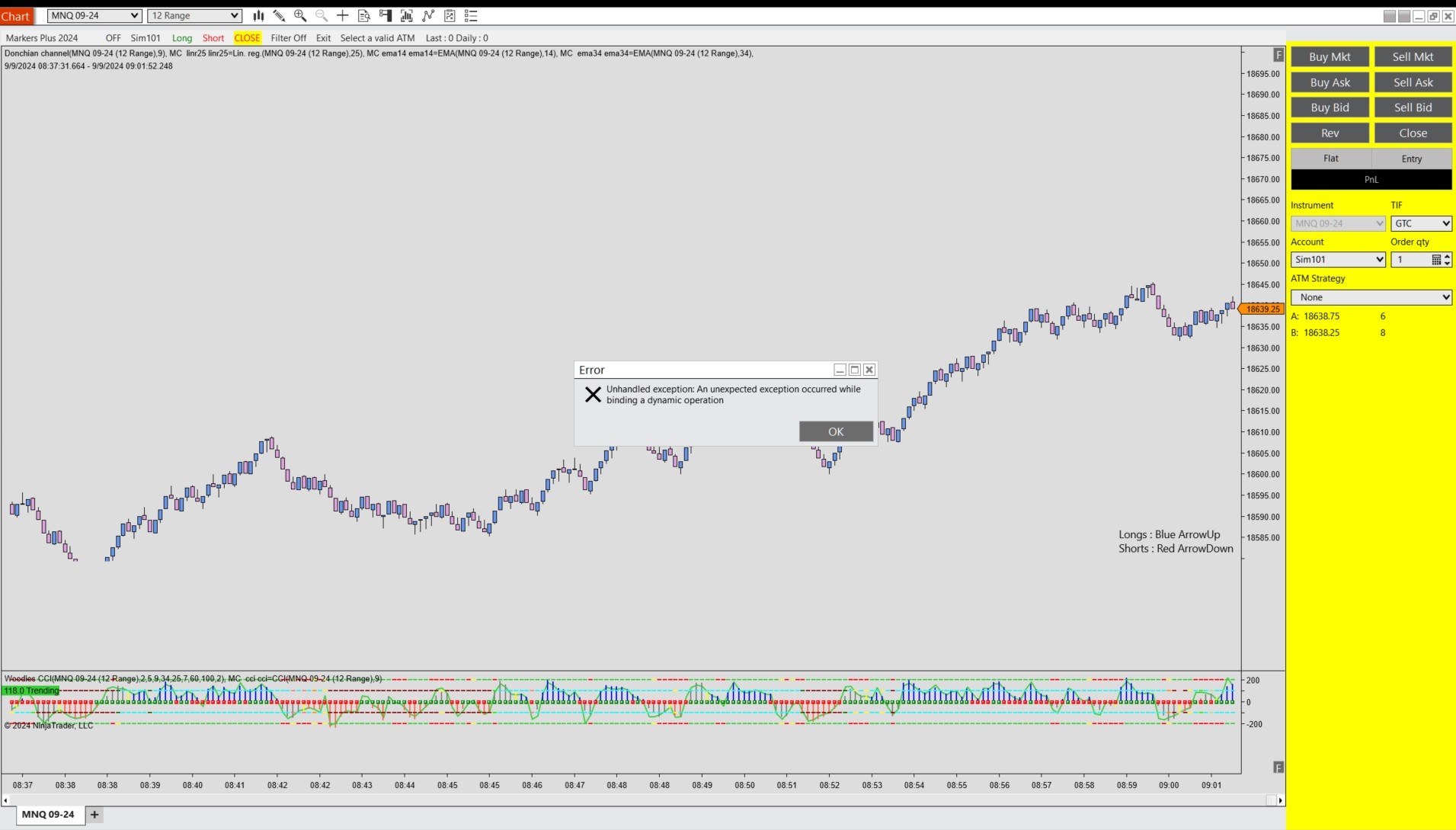Screen dimensions: 1456x830
Task: Open the Drawing Tools pencil icon
Action: coord(280,15)
